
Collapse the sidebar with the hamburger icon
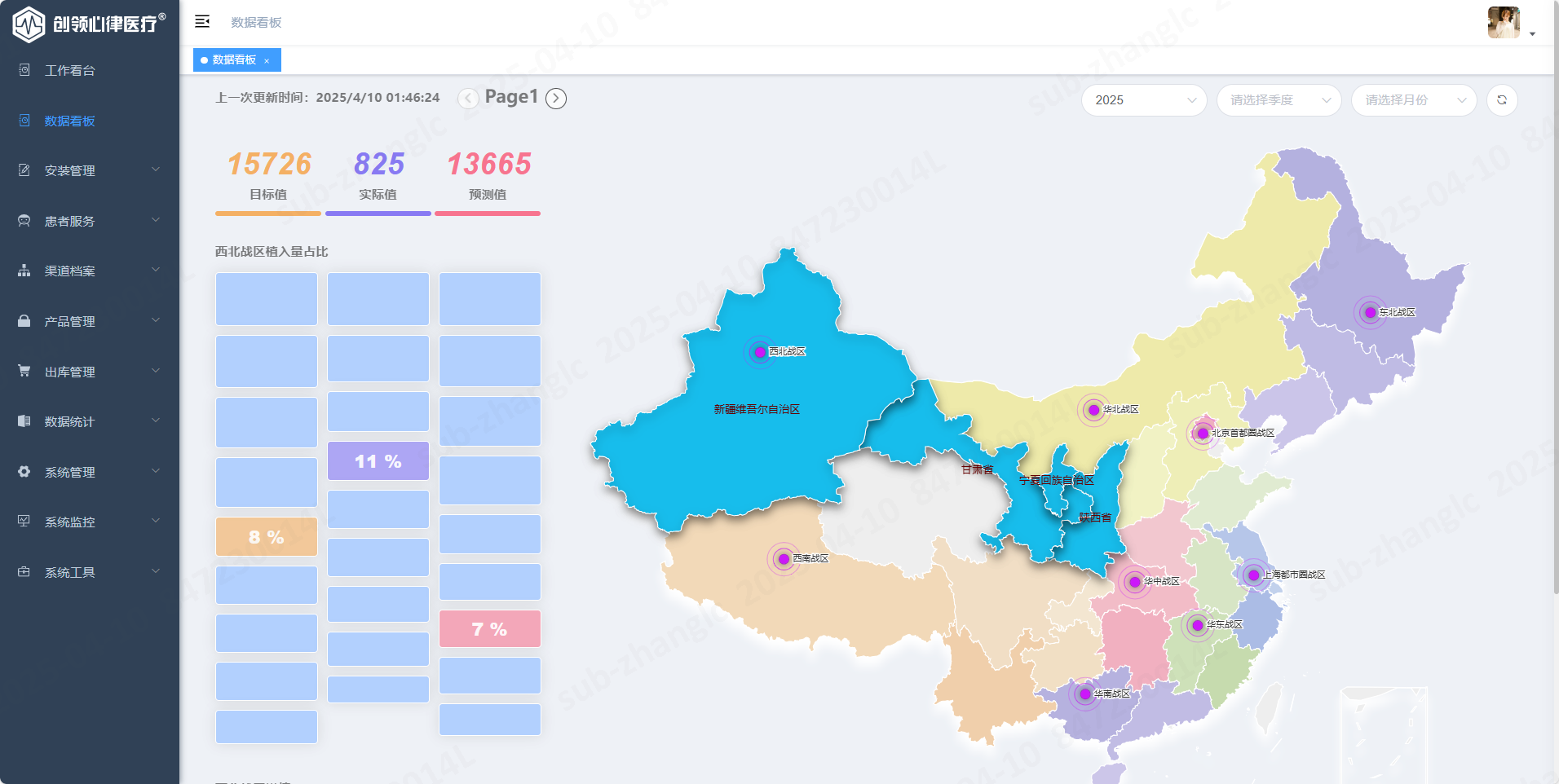click(202, 21)
